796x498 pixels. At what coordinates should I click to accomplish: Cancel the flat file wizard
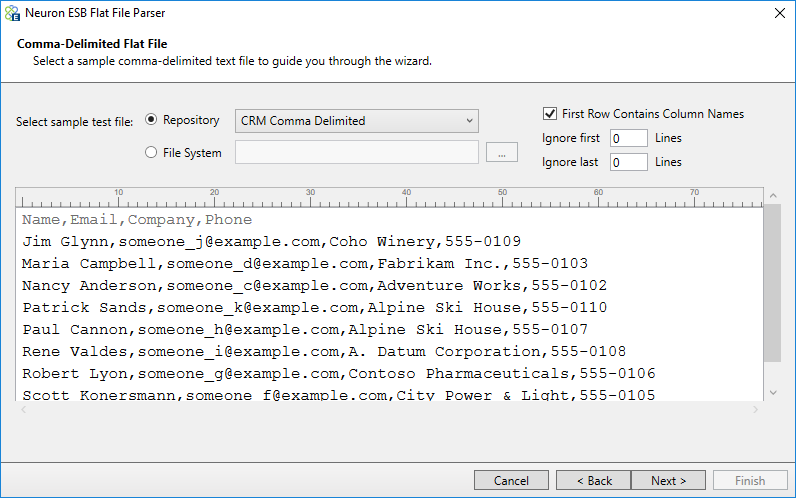(x=511, y=480)
